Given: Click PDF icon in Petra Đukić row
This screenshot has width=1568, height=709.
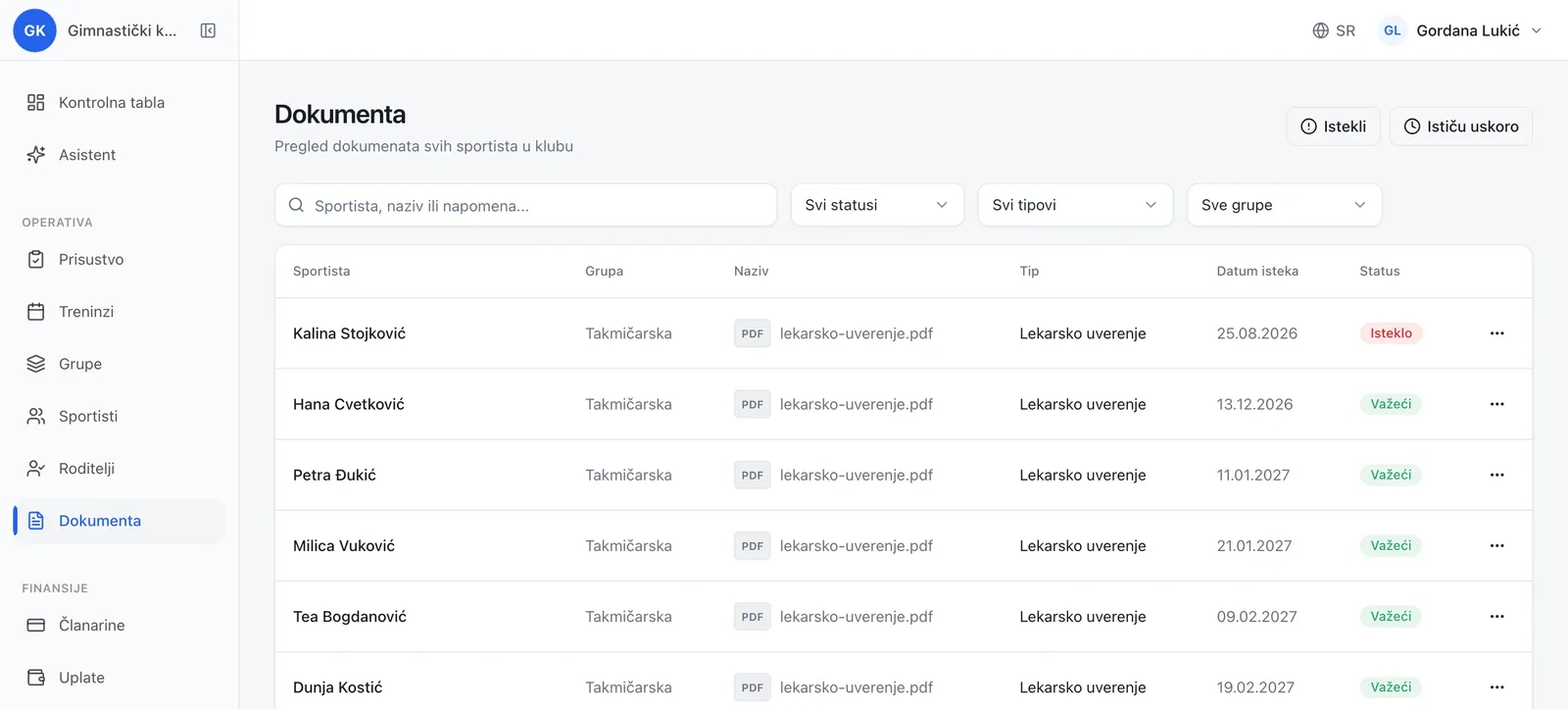Looking at the screenshot, I should coord(753,475).
